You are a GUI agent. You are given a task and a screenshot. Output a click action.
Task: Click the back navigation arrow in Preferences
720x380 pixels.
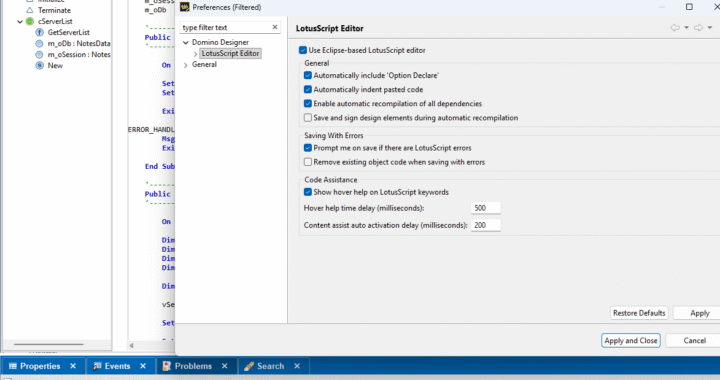[x=675, y=28]
